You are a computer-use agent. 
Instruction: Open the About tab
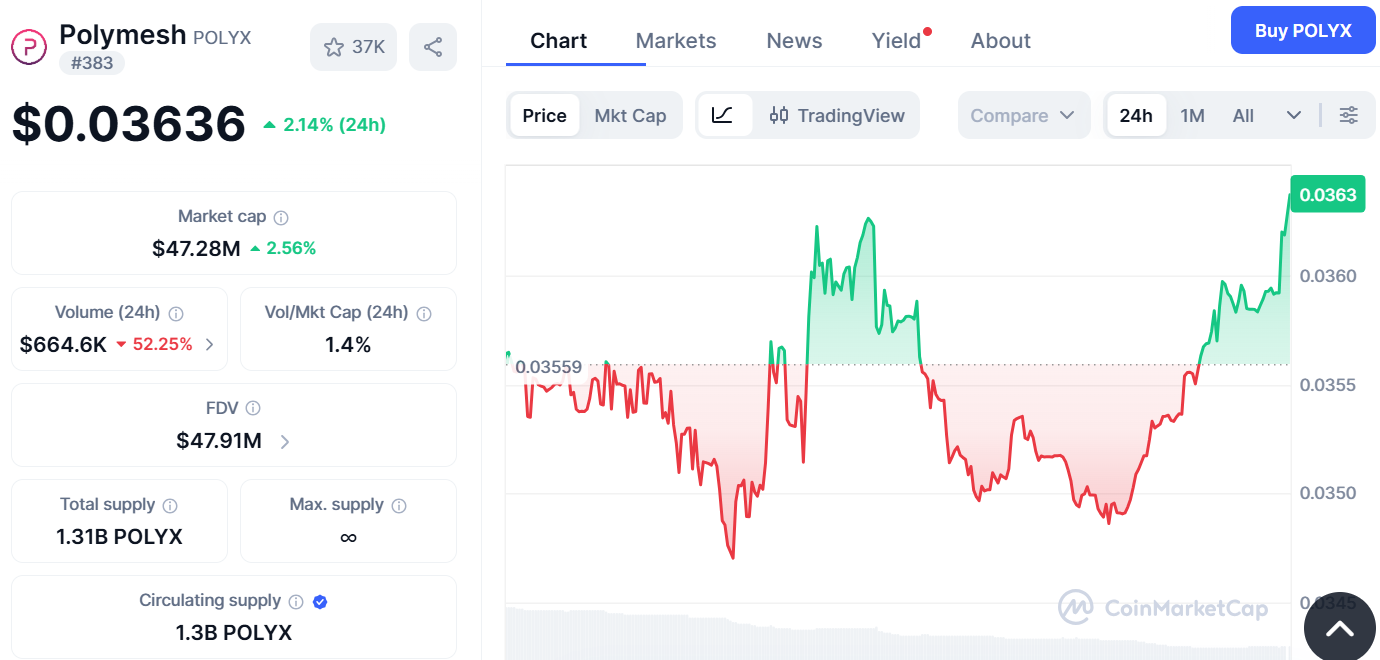pos(1000,41)
